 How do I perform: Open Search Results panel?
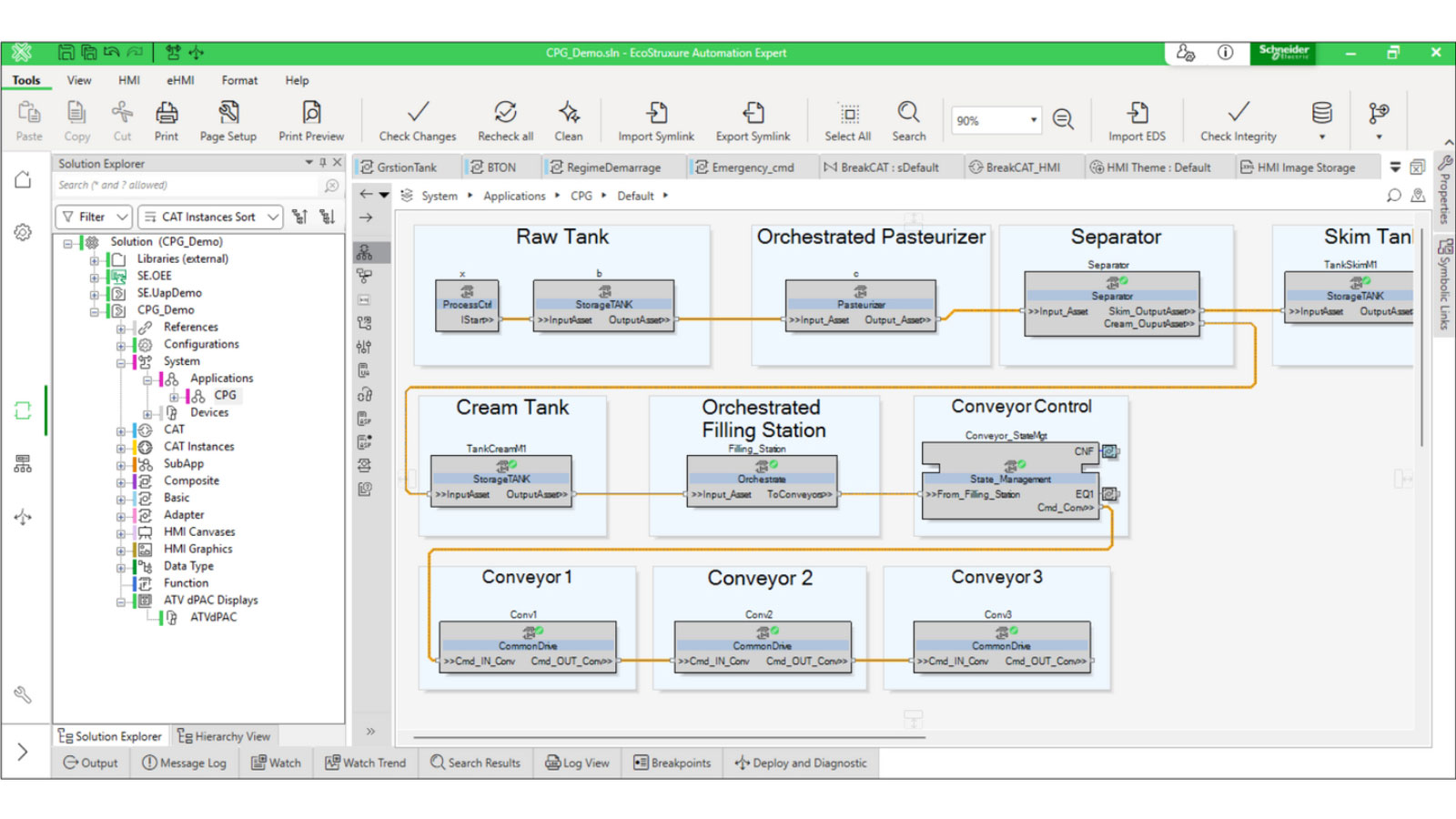pos(476,763)
